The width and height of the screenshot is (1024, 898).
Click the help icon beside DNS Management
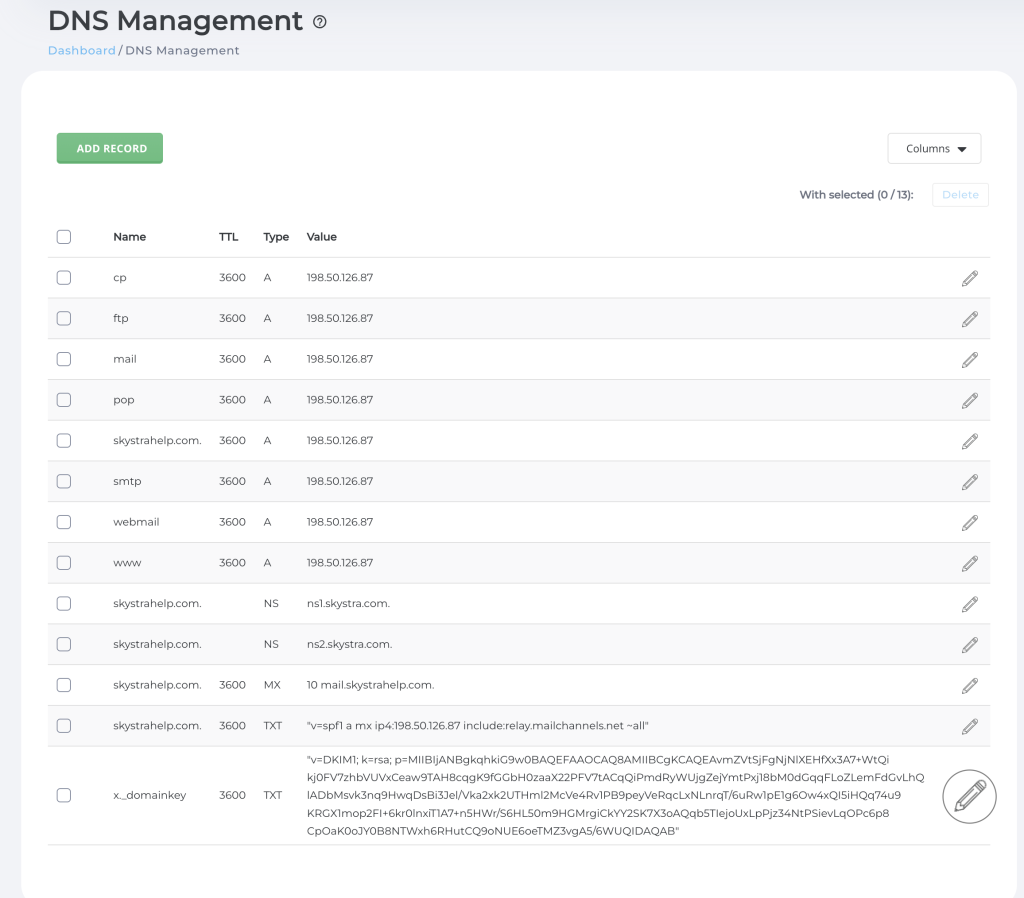(320, 22)
